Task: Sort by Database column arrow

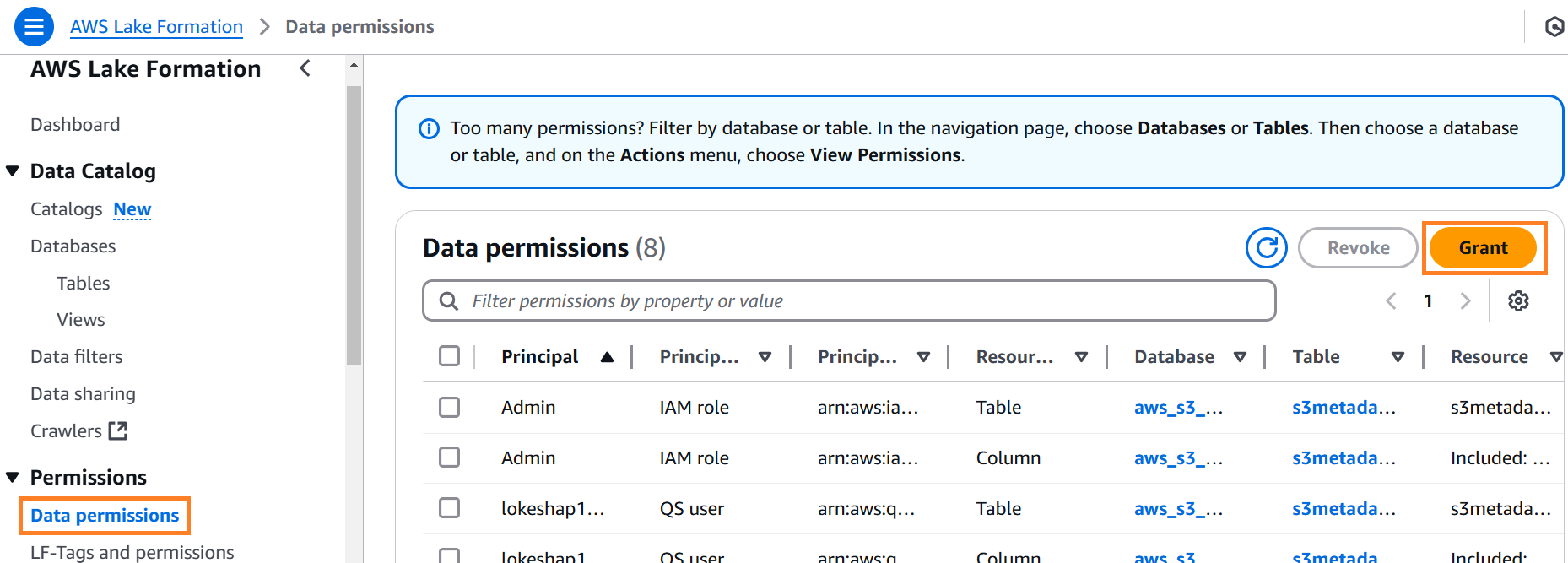Action: point(1240,357)
